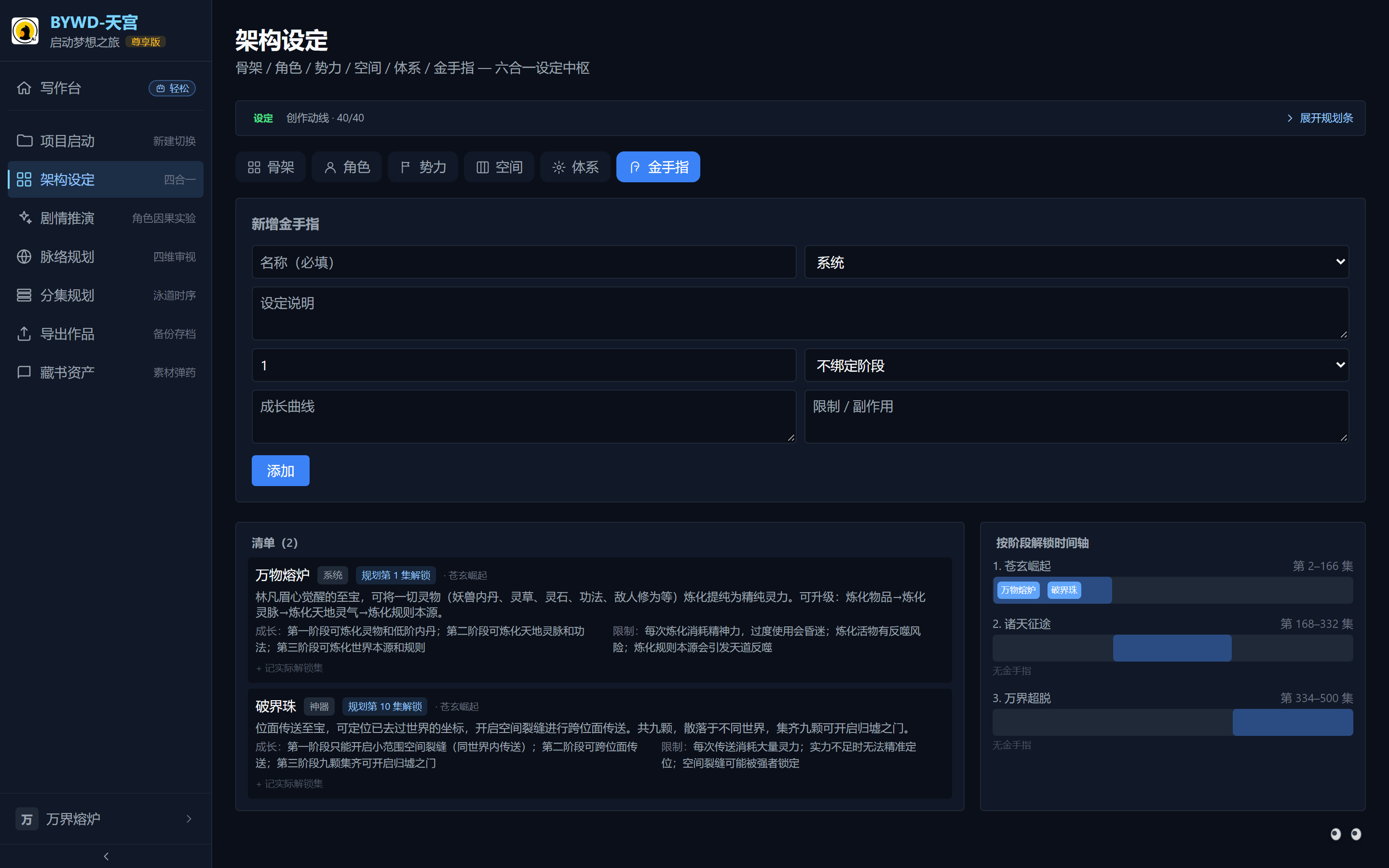Click the 规划第 10 集解锁 tag

click(x=384, y=706)
